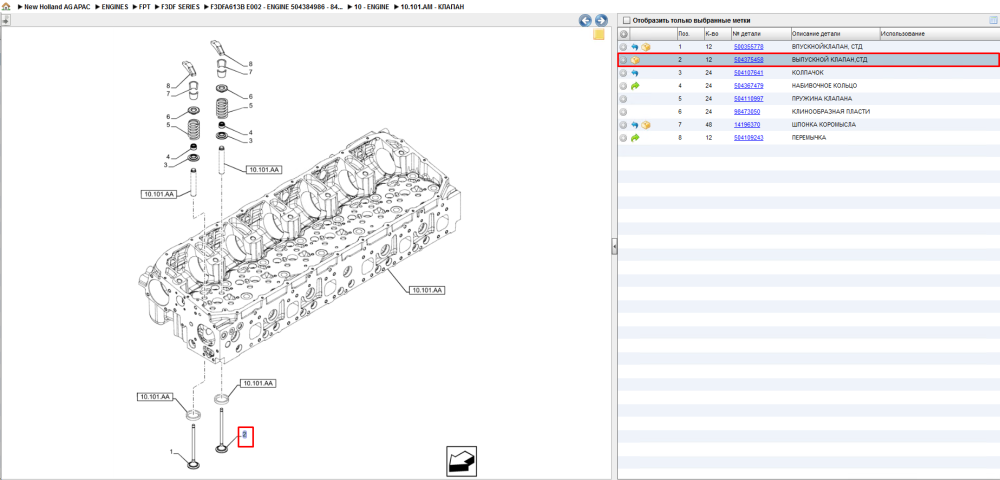Open part number 504110997 link

tap(749, 99)
